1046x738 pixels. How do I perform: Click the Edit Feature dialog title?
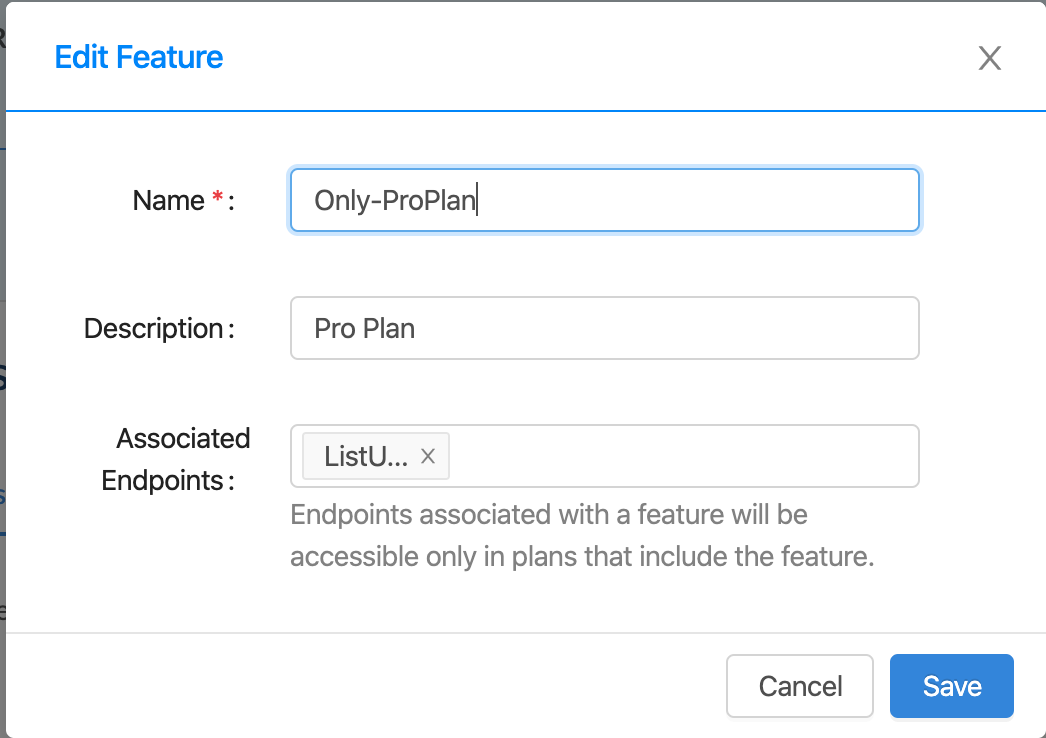tap(139, 57)
